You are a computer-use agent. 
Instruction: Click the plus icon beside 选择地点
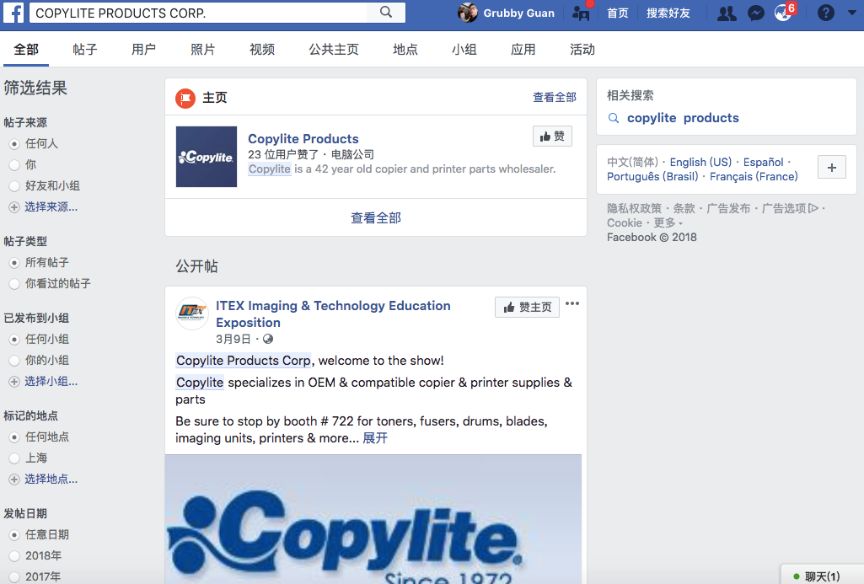point(14,479)
